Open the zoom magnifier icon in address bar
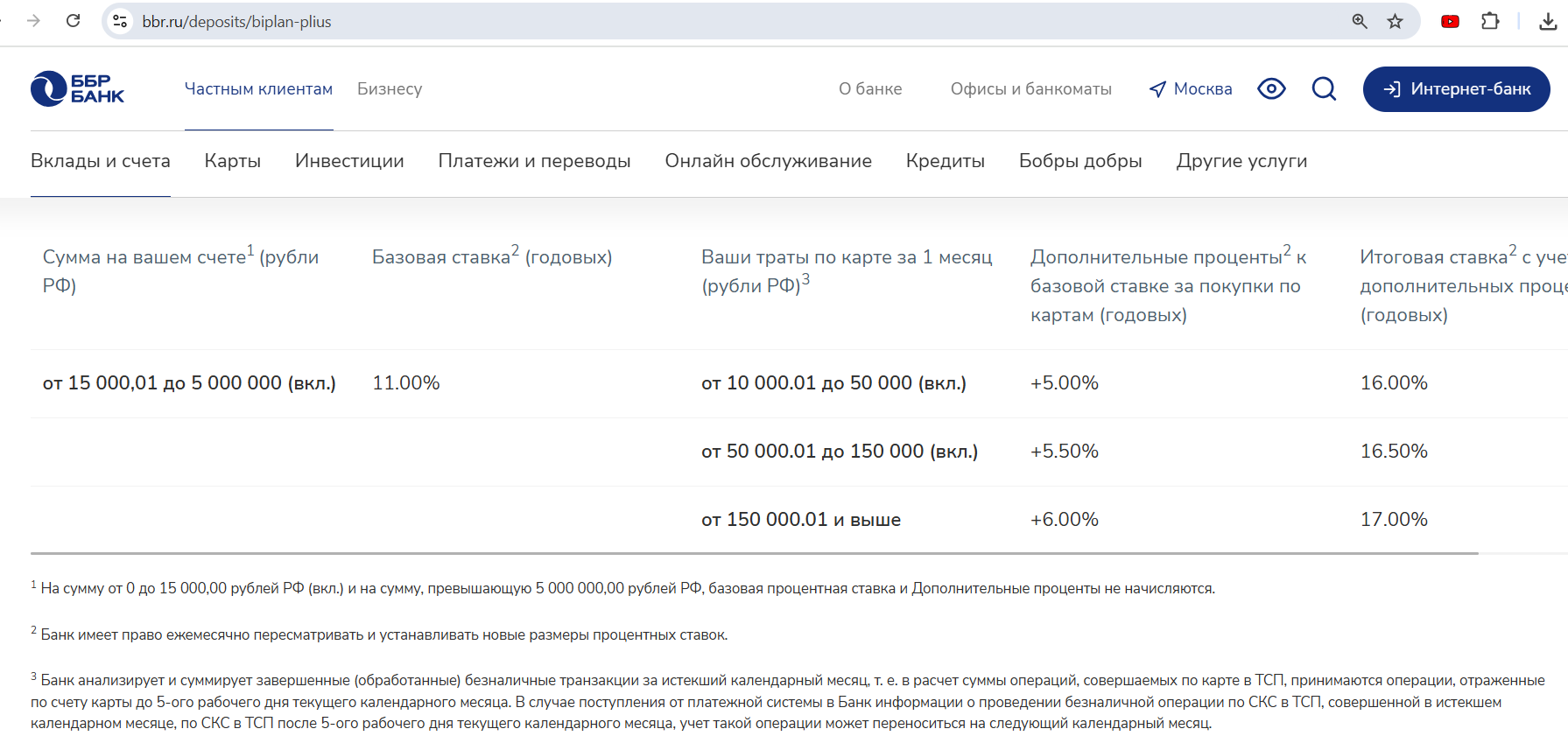The height and width of the screenshot is (750, 1568). tap(1360, 21)
